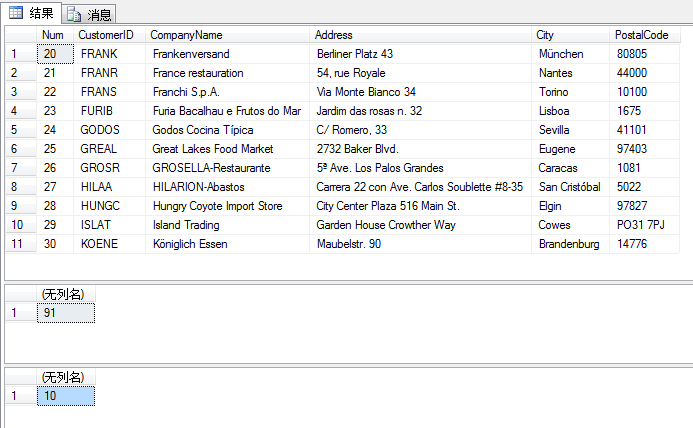
Task: Click the Torino city cell
Action: coord(570,92)
